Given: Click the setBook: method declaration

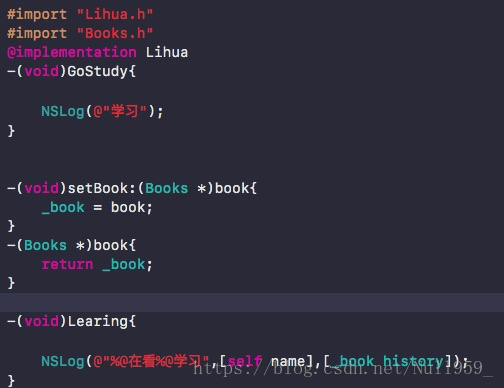Looking at the screenshot, I should coord(132,188).
